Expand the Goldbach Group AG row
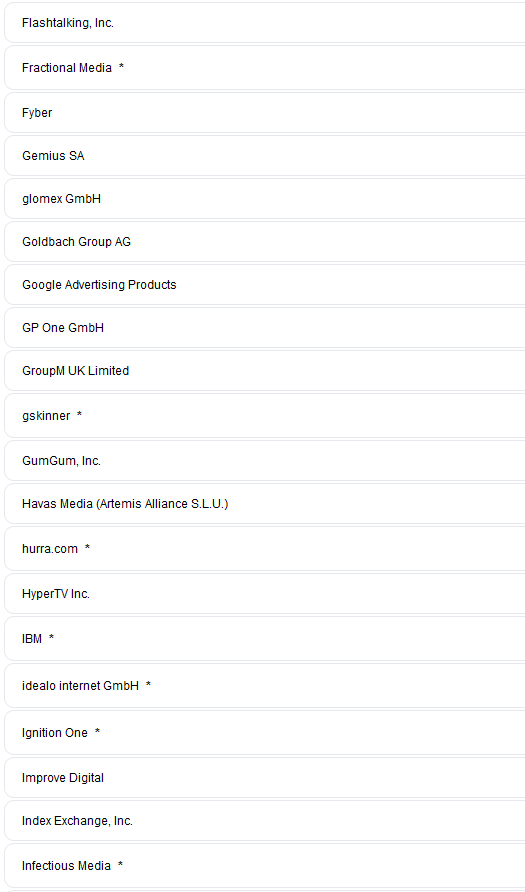This screenshot has width=525, height=892. 264,242
